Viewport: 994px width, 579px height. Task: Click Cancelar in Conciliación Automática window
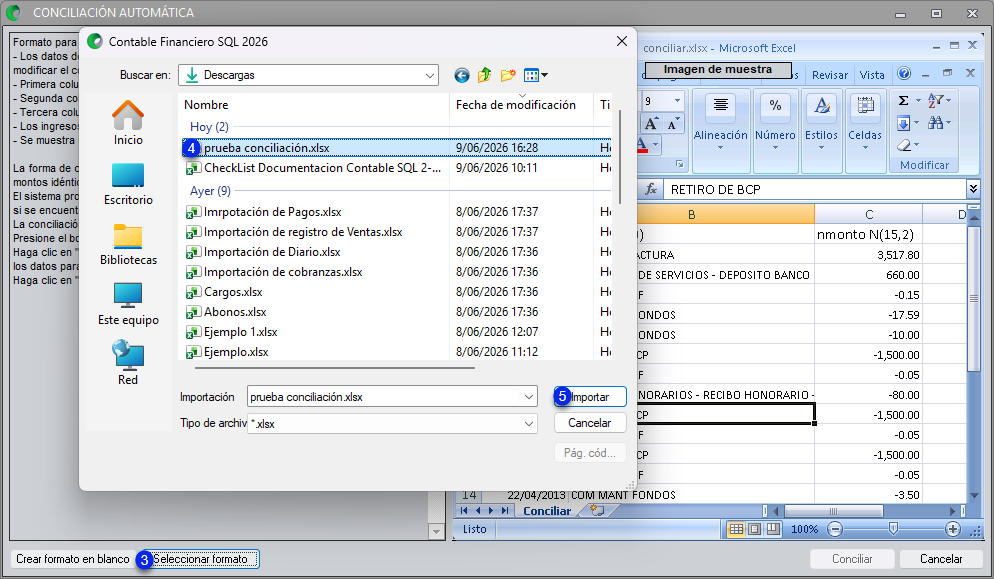[x=941, y=559]
